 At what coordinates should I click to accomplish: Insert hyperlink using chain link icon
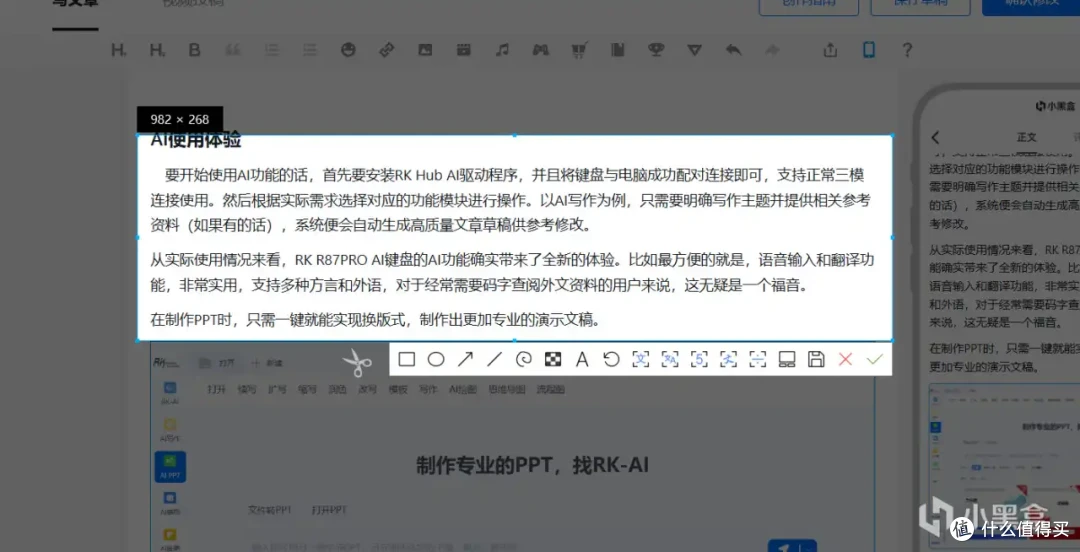coord(387,50)
